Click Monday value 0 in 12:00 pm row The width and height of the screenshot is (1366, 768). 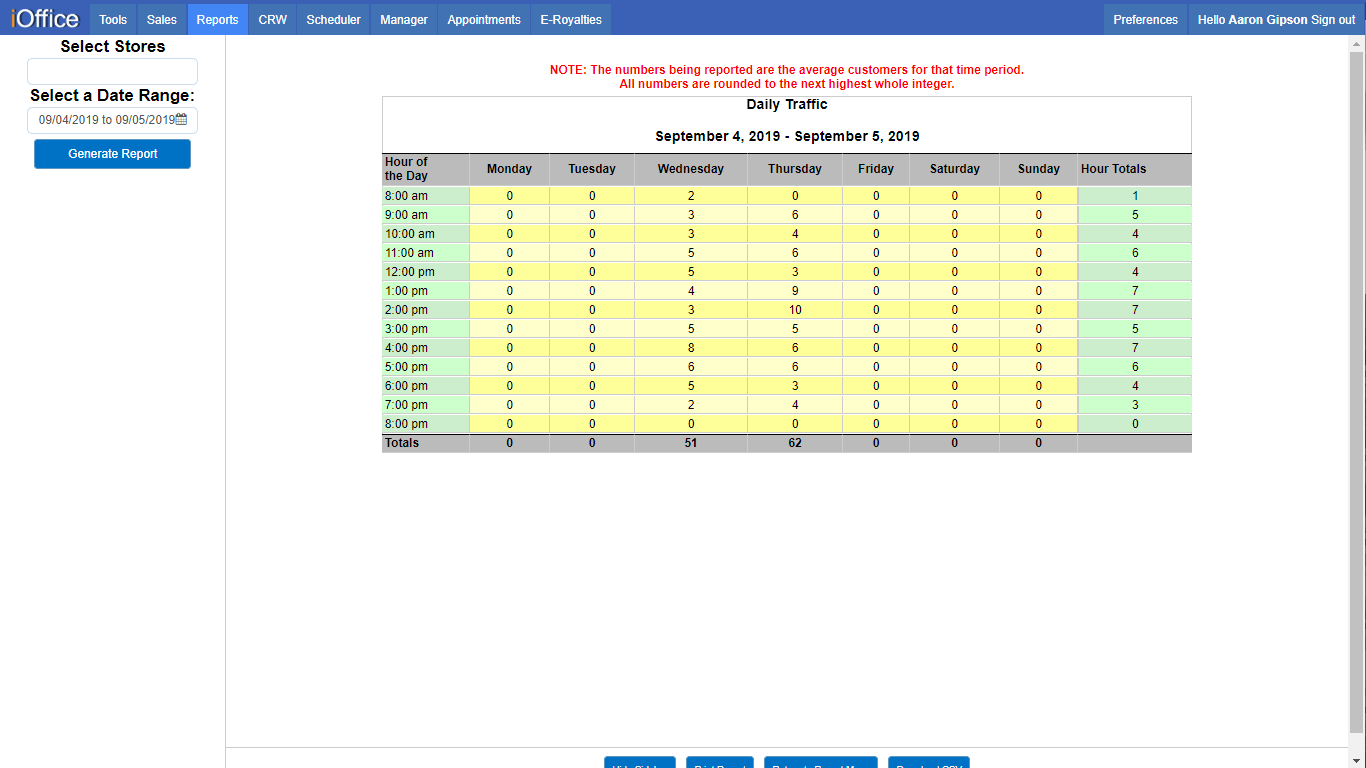tap(509, 272)
